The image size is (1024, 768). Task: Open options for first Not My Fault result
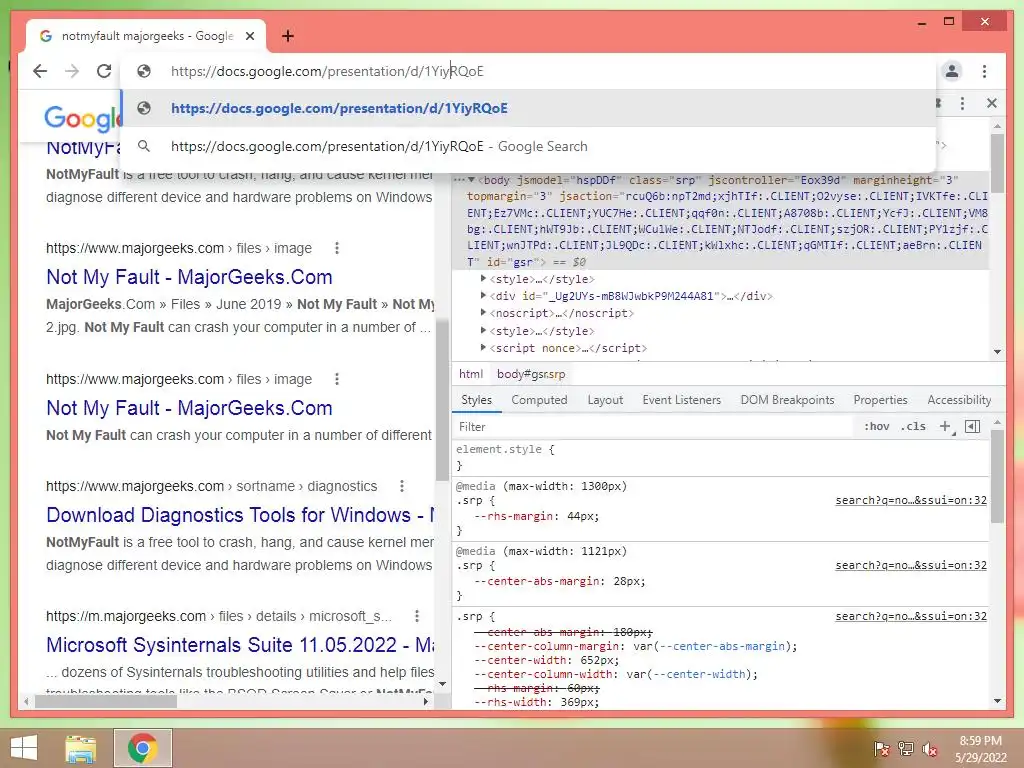coord(336,248)
